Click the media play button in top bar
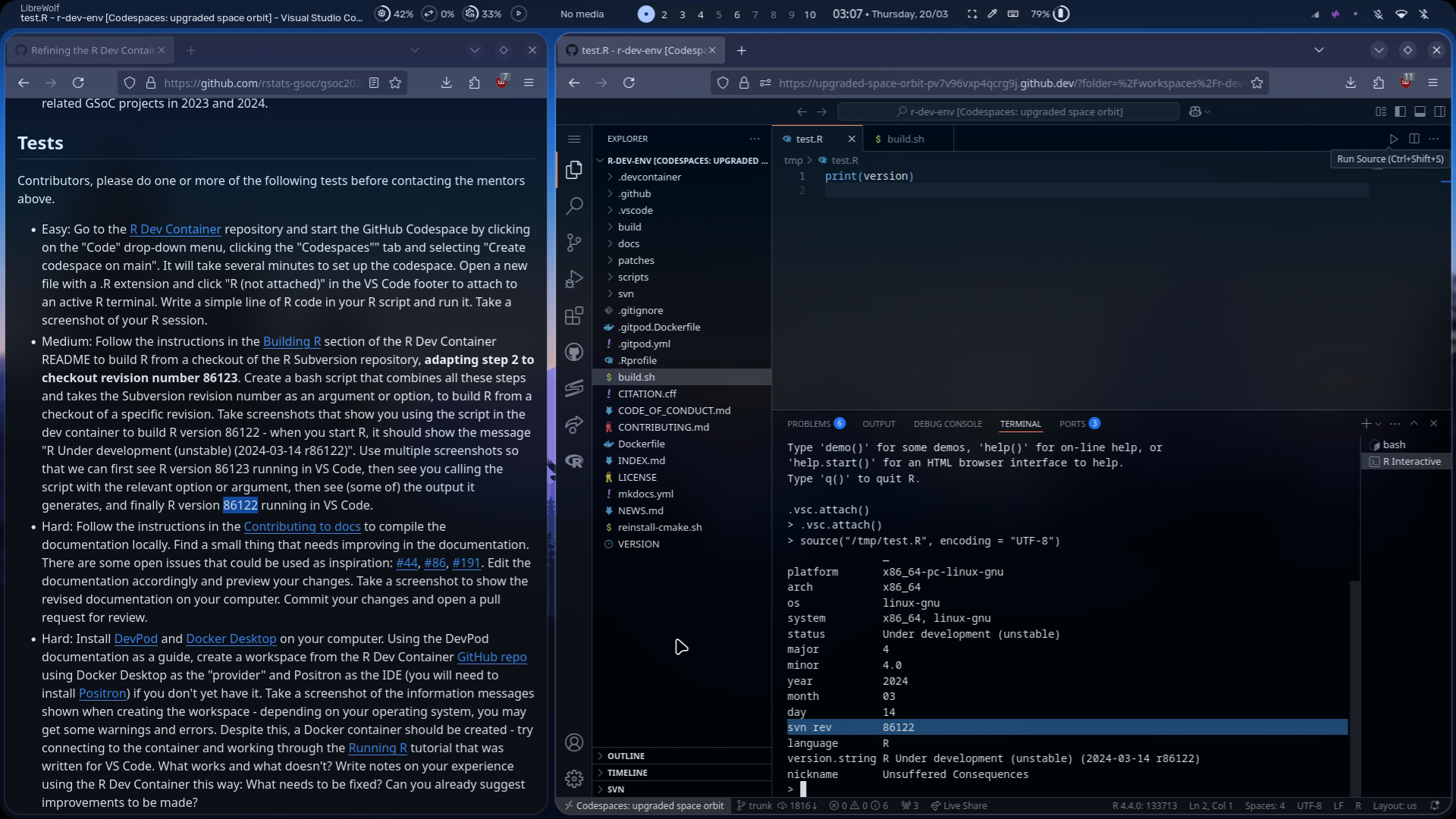1456x819 pixels. [519, 14]
